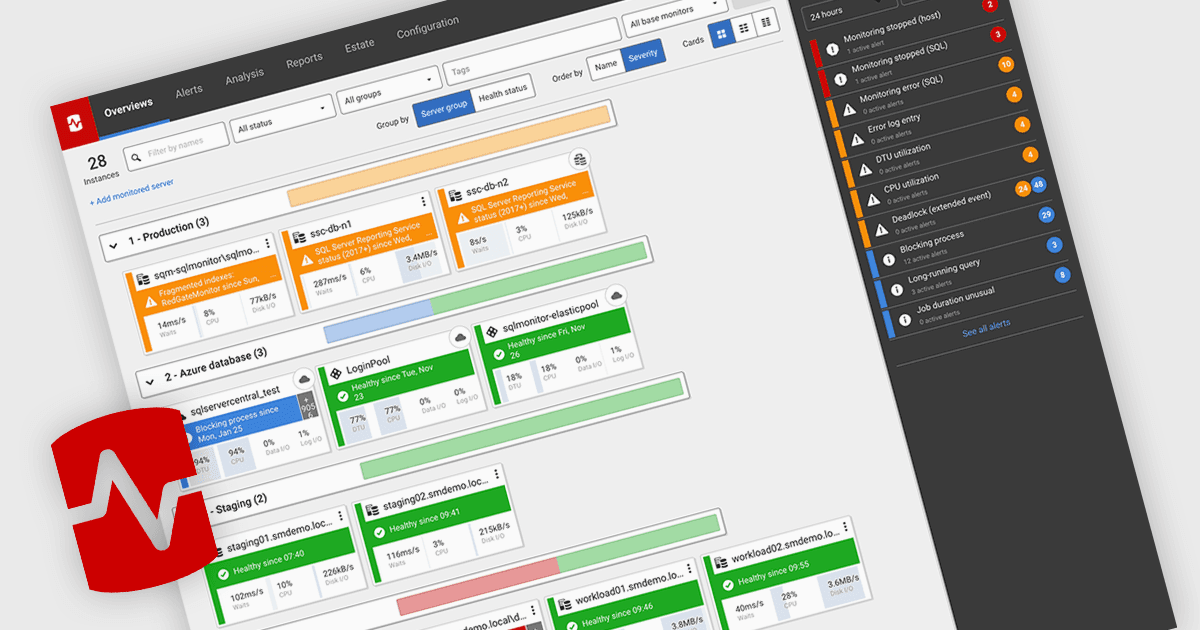The height and width of the screenshot is (630, 1200).
Task: Click the cloud badge on sqlservercentral_test card
Action: (x=305, y=379)
